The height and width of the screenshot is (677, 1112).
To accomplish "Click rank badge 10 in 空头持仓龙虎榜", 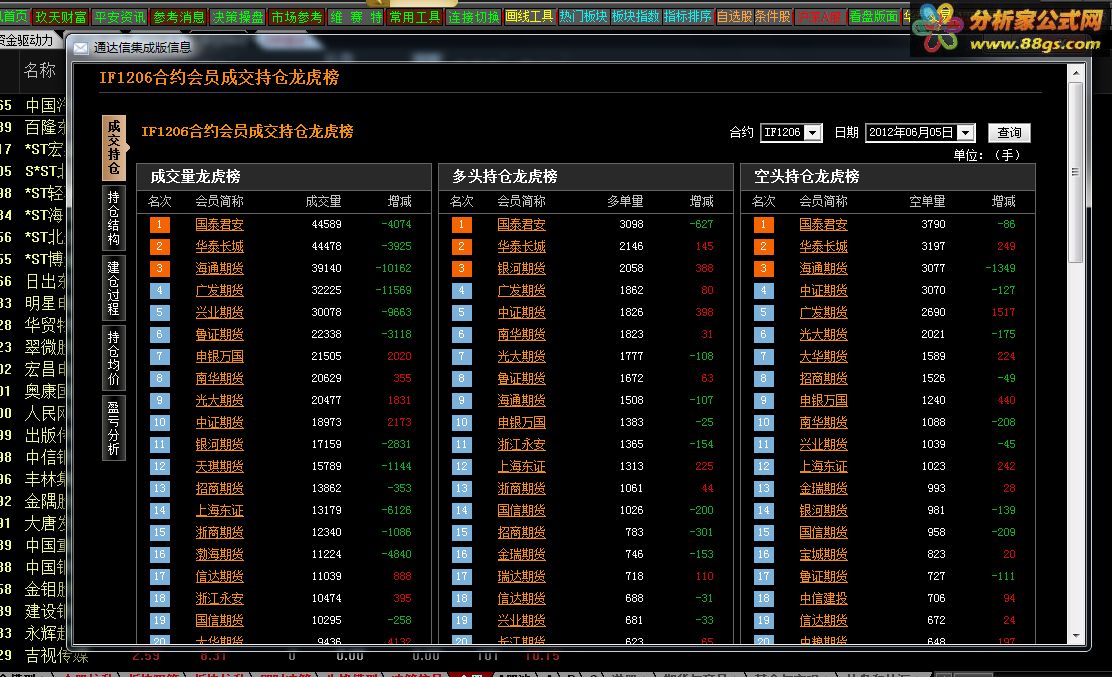I will click(x=764, y=423).
